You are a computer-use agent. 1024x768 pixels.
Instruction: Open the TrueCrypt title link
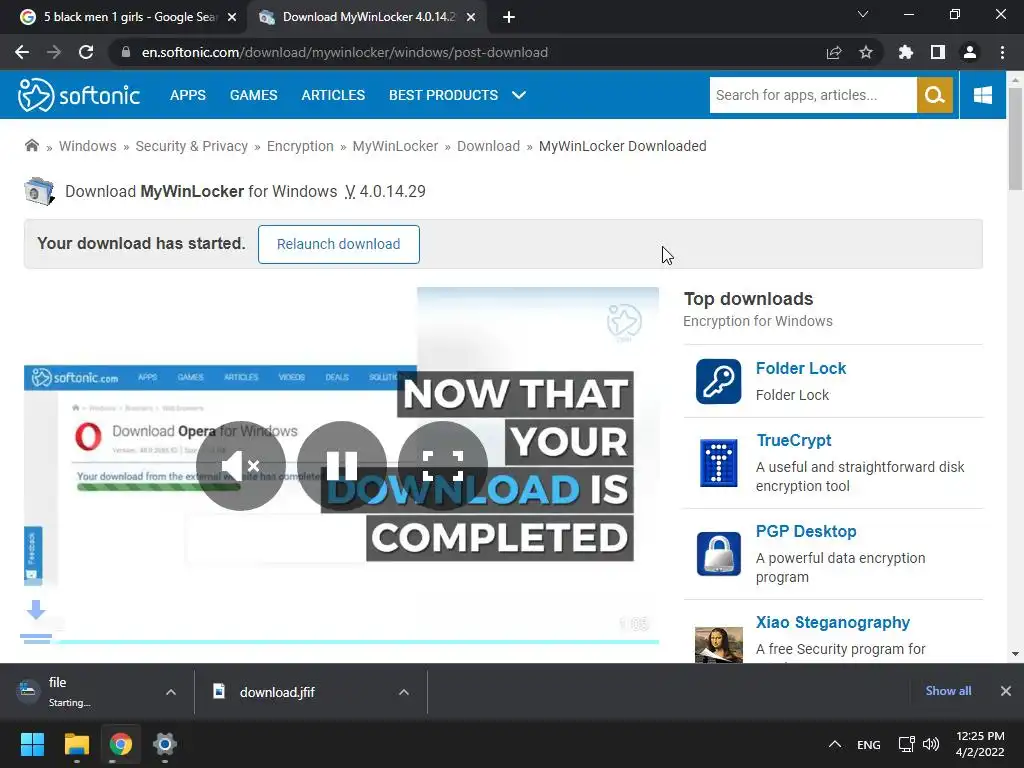[793, 440]
